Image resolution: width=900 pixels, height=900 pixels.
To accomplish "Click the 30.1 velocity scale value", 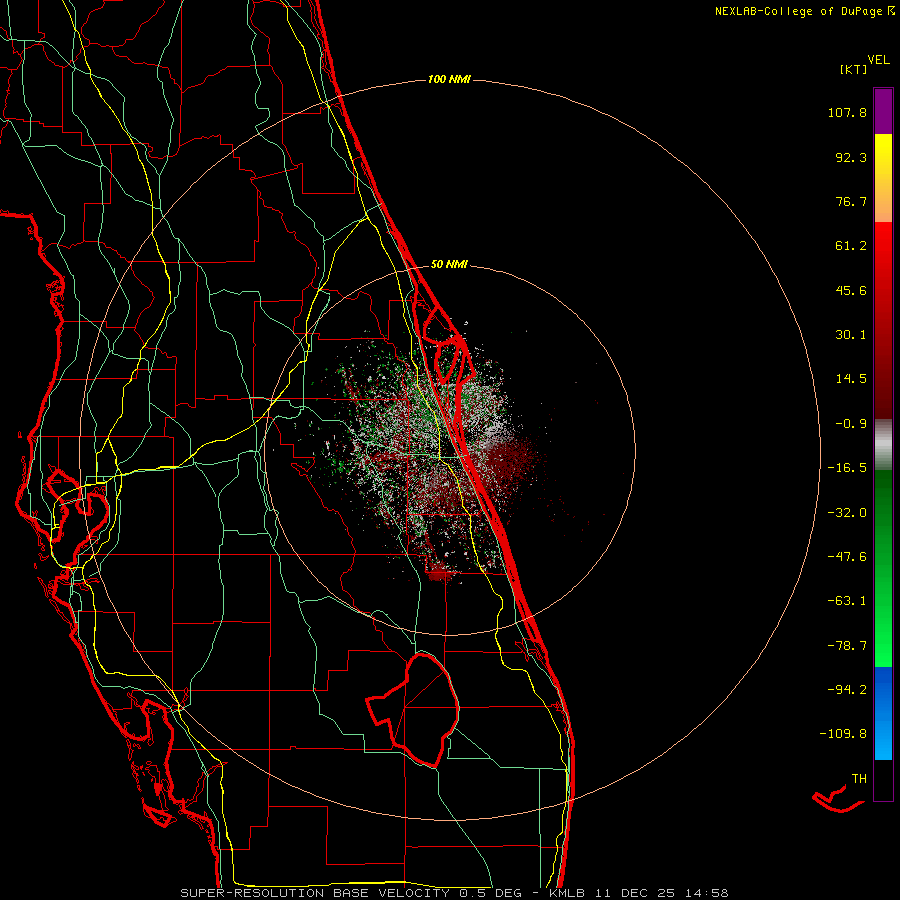I will point(851,335).
